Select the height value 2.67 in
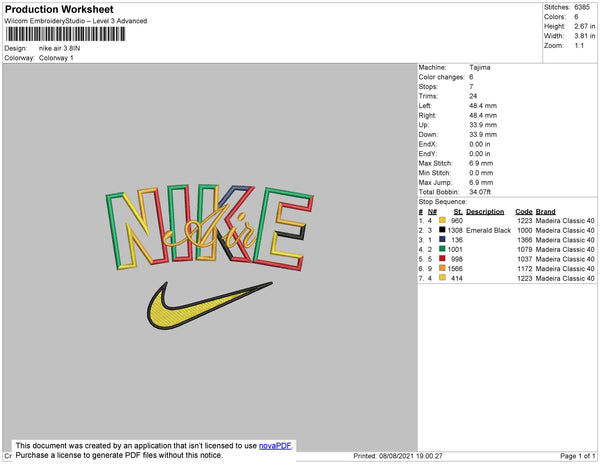 pyautogui.click(x=584, y=26)
